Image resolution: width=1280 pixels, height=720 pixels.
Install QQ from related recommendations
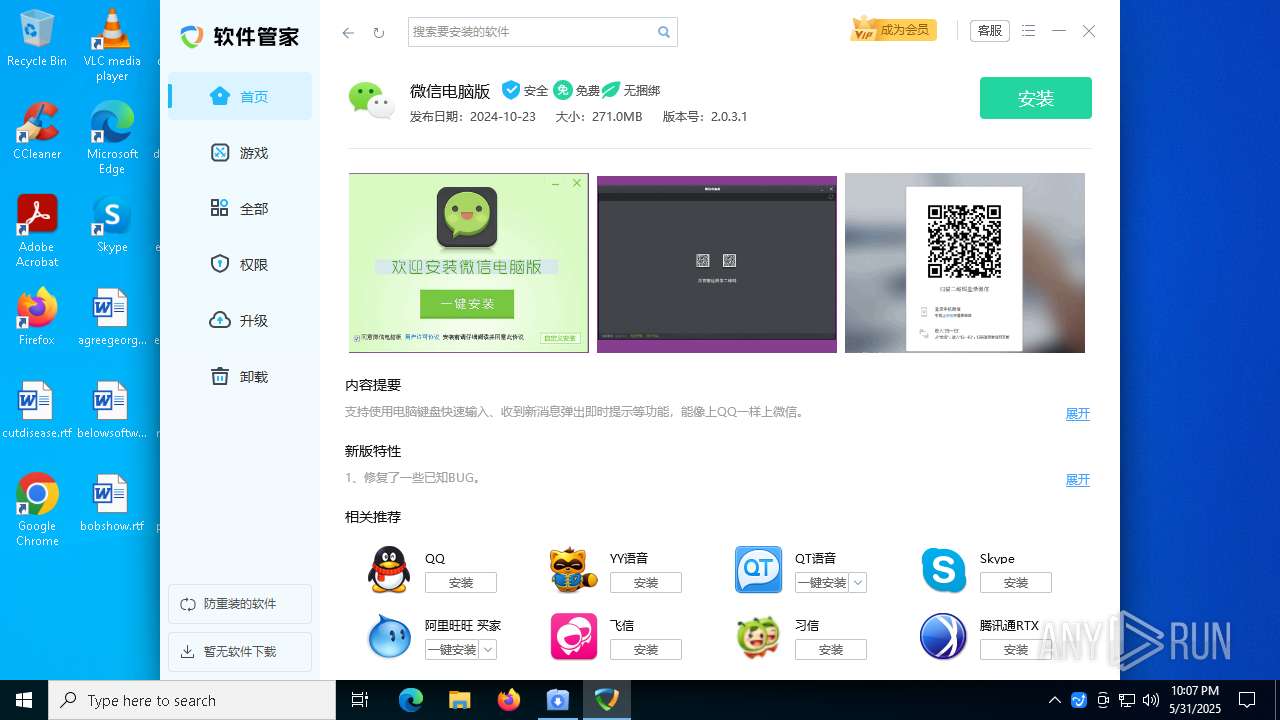461,582
